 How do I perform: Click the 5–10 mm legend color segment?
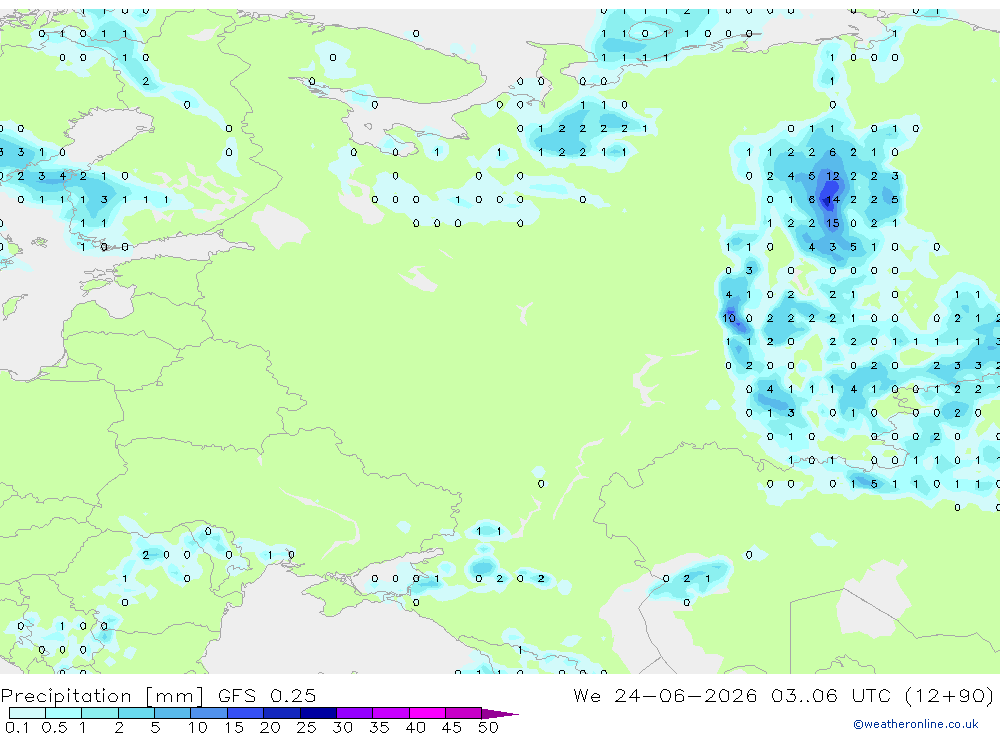(173, 713)
